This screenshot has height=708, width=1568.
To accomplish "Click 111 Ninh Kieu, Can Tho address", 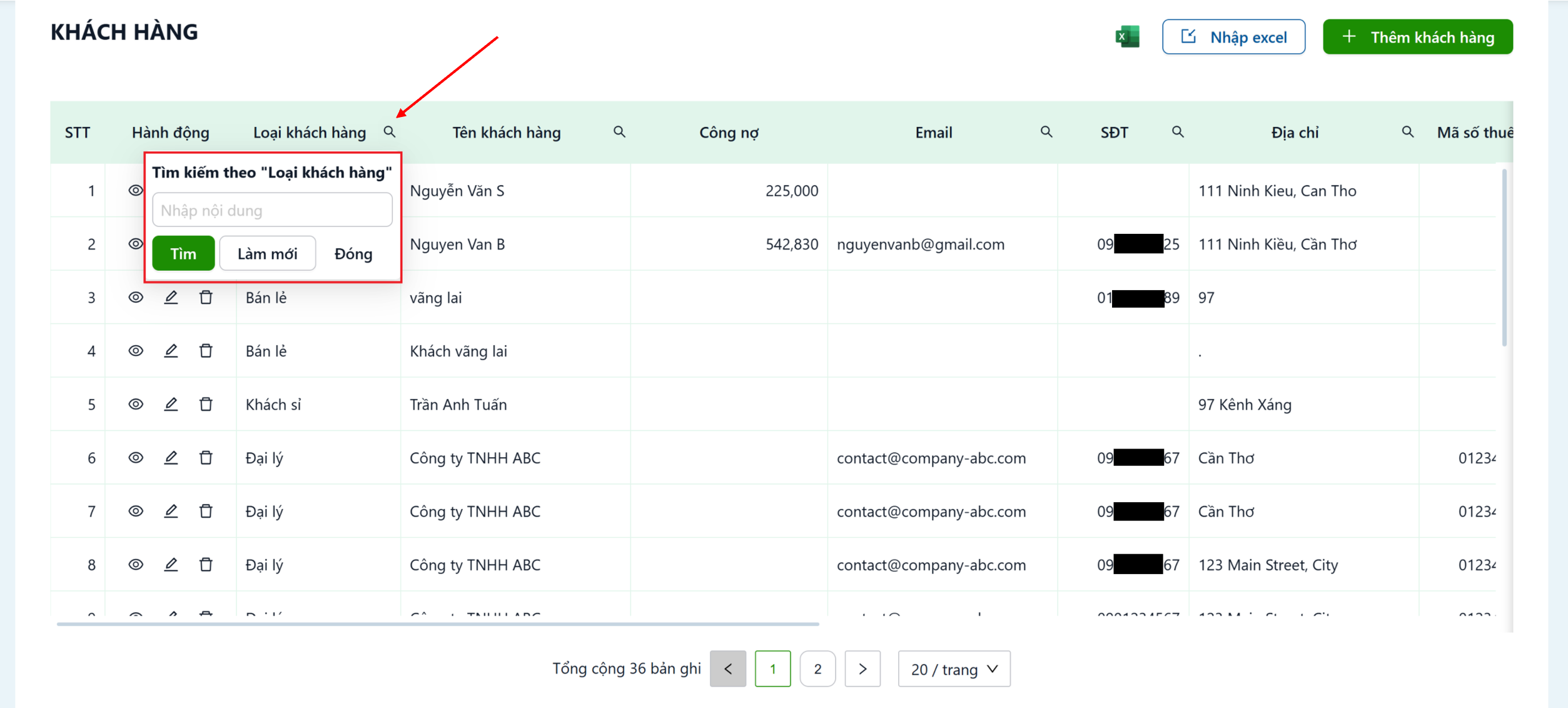I will 1277,191.
